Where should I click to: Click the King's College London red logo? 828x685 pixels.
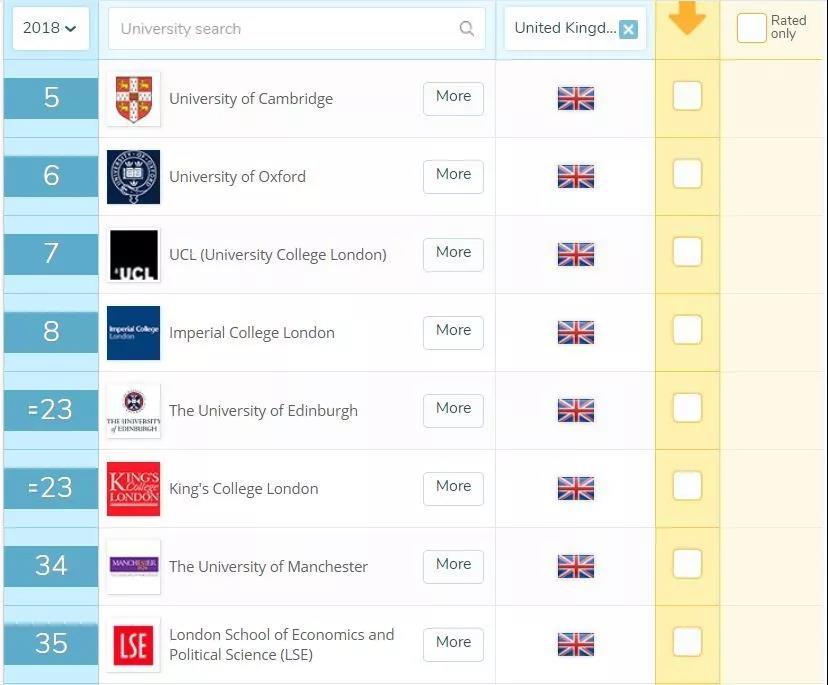coord(134,489)
